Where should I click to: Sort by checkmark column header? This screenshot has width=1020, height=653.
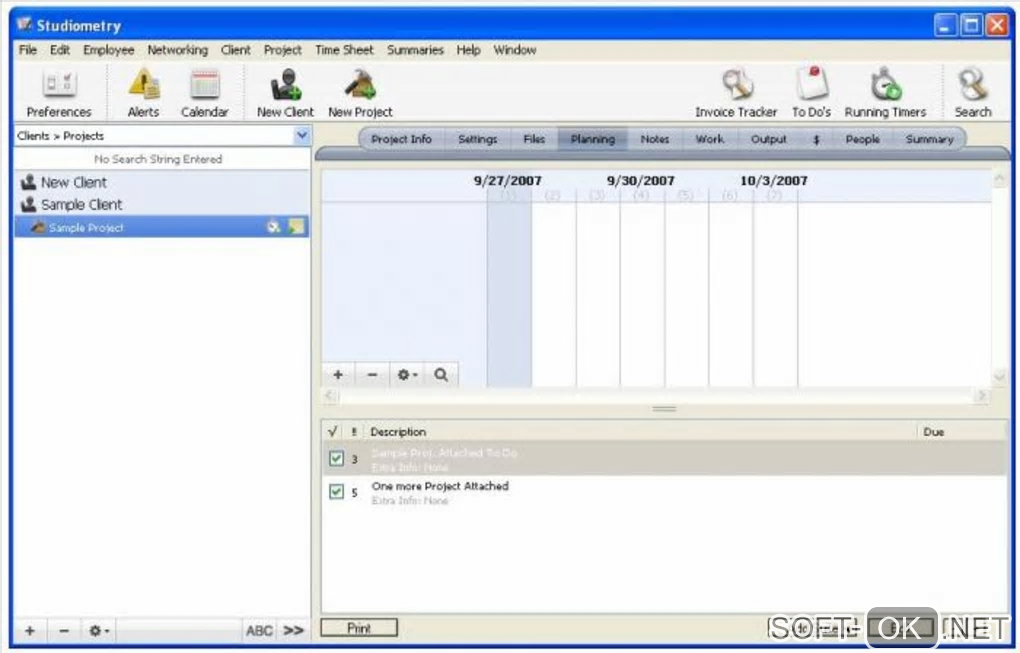click(332, 431)
